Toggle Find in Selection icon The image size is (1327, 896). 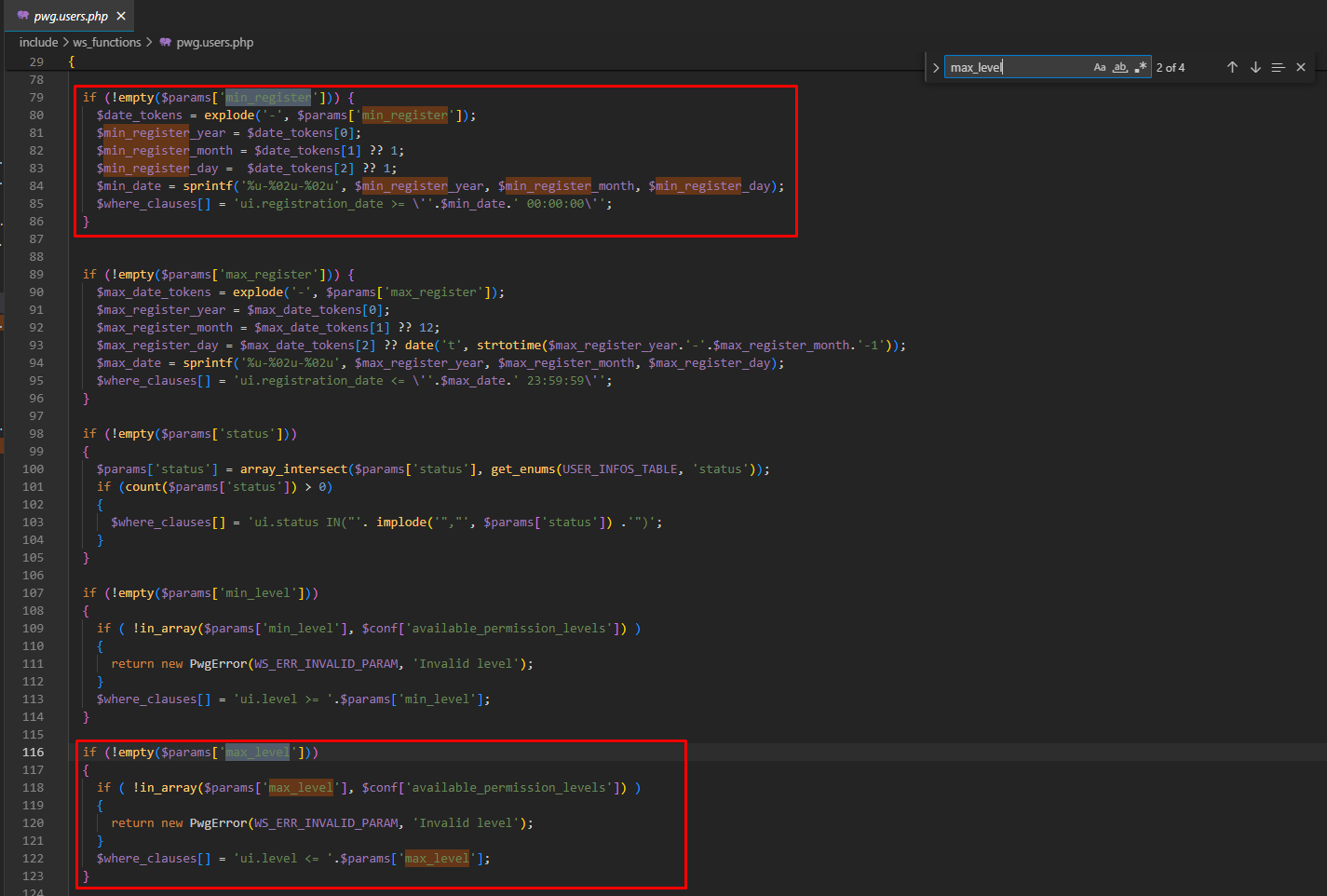coord(1278,67)
